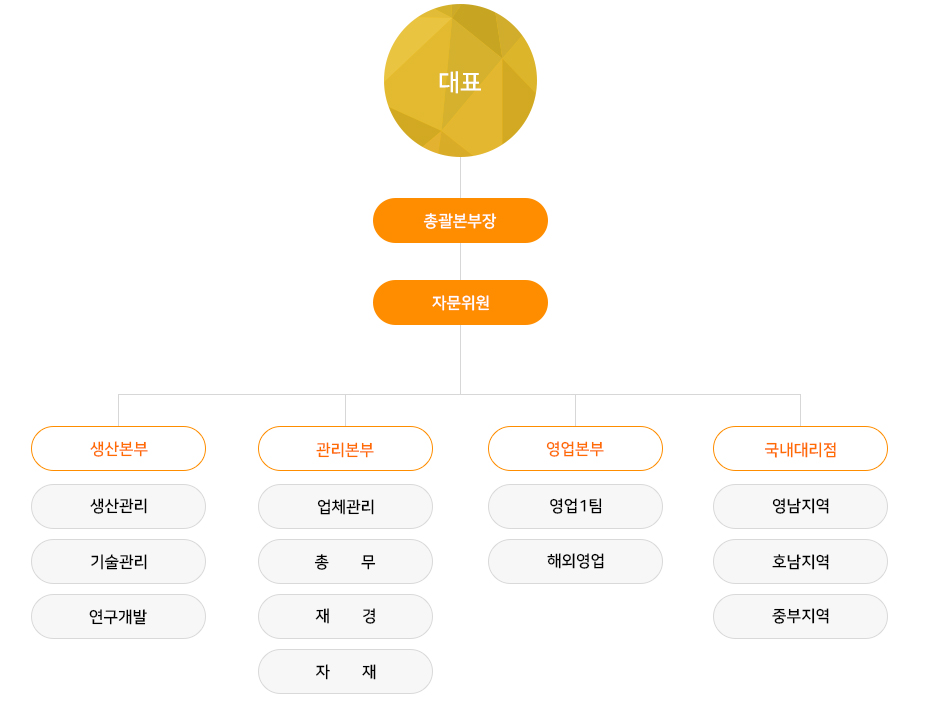Image resolution: width=940 pixels, height=720 pixels.
Task: Pick the 영남지역 region box
Action: (x=800, y=507)
